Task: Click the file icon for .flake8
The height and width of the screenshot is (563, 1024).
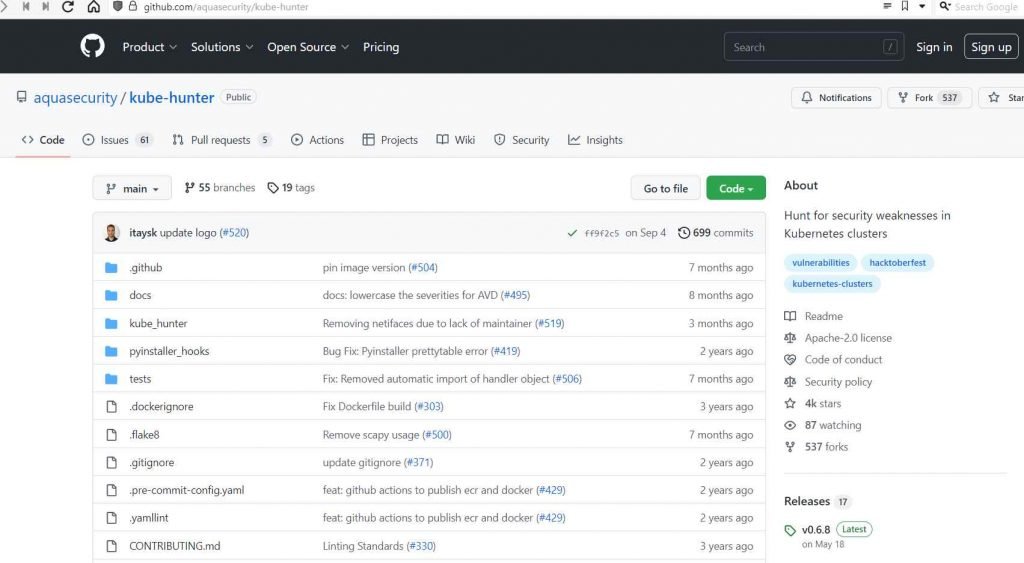Action: tap(112, 434)
